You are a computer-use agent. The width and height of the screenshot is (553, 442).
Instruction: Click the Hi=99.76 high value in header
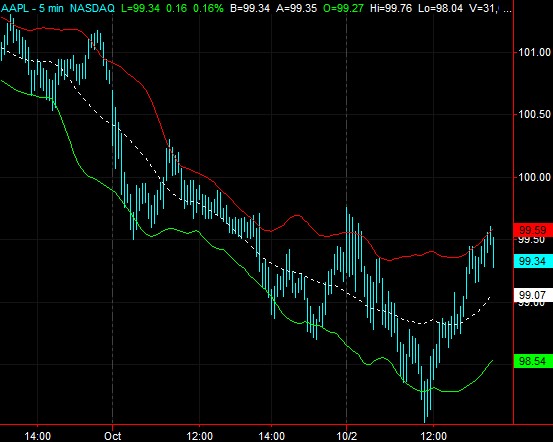pos(391,8)
